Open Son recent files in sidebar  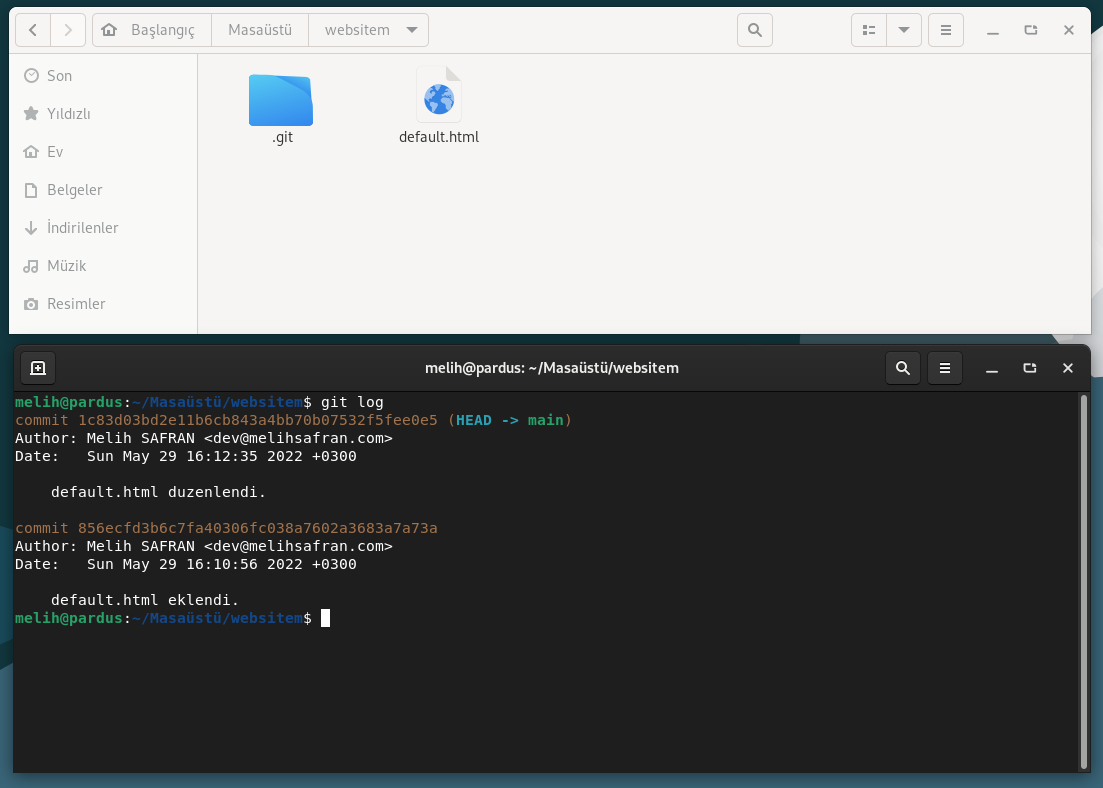(x=103, y=76)
